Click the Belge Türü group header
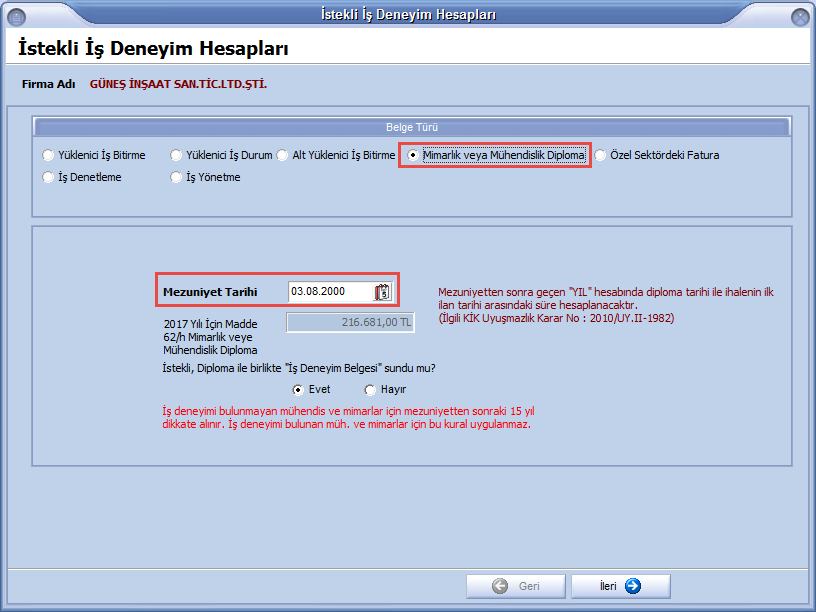The image size is (816, 612). click(412, 128)
